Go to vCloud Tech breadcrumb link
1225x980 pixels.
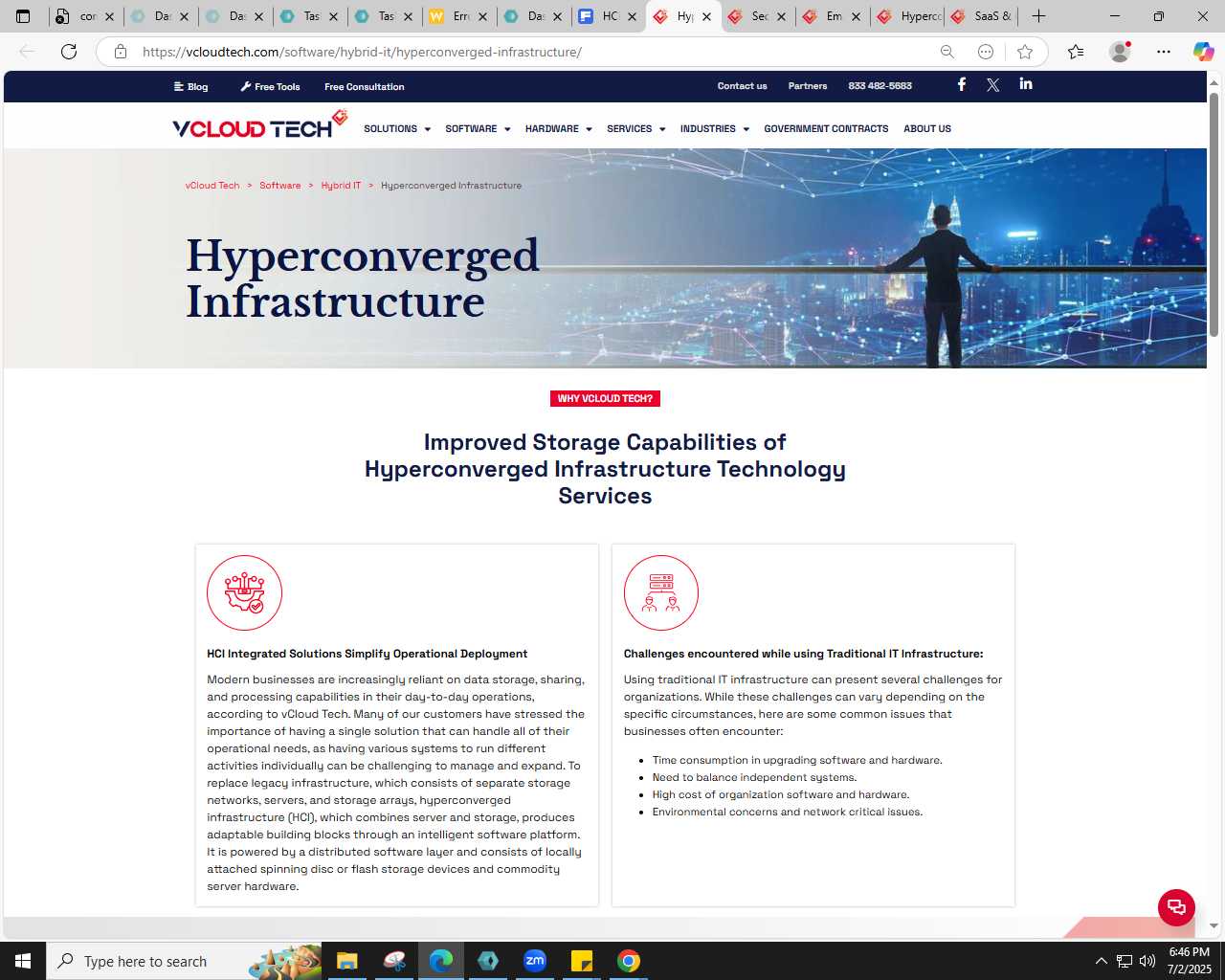point(212,186)
